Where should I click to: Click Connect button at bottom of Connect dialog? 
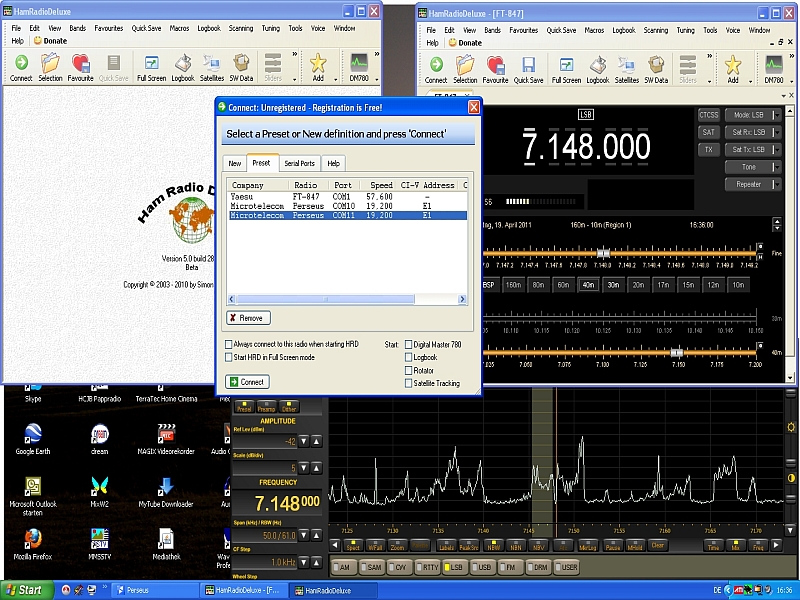(x=247, y=382)
